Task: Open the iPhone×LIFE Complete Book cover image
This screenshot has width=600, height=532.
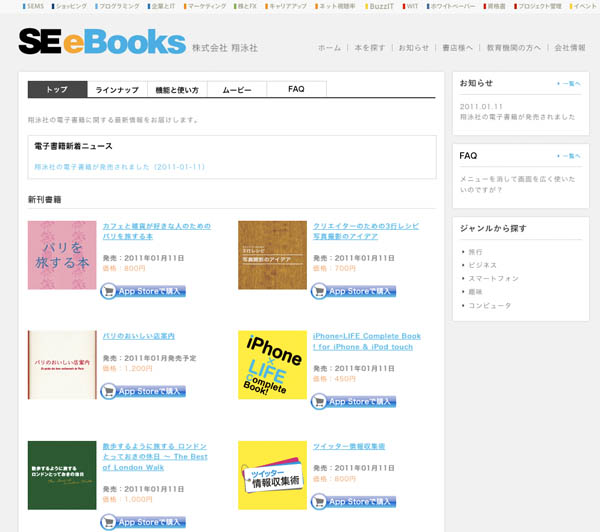Action: 272,365
